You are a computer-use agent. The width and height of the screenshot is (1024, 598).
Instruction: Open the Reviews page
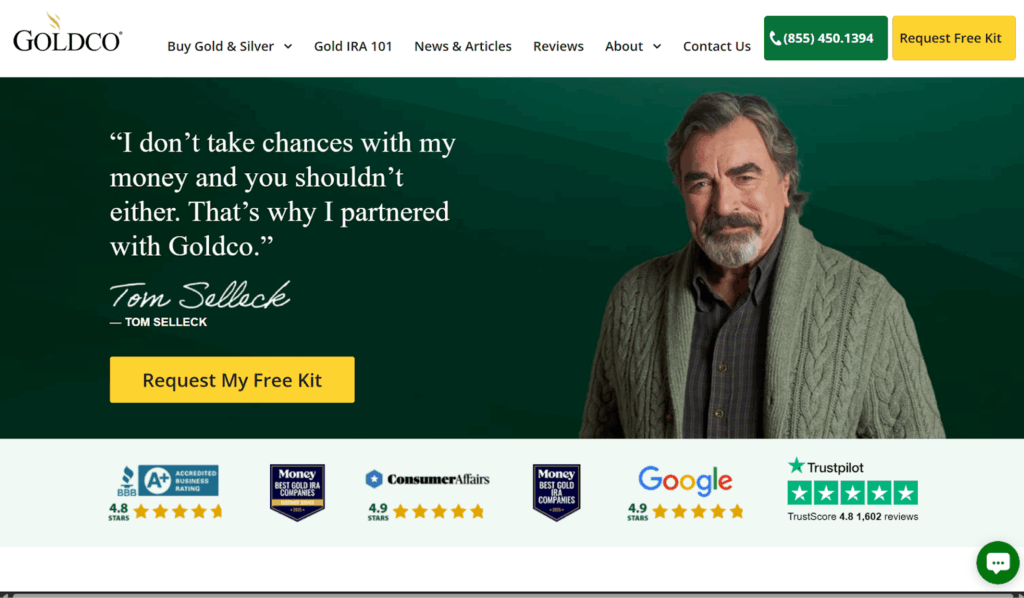558,46
